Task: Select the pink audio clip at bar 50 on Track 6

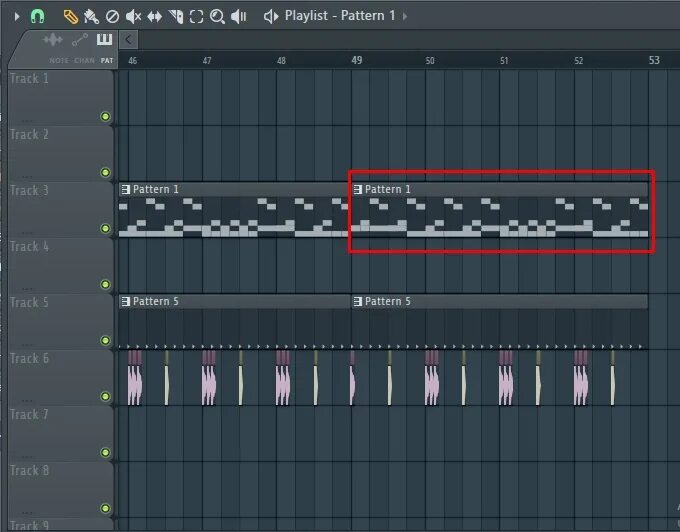Action: coord(432,378)
